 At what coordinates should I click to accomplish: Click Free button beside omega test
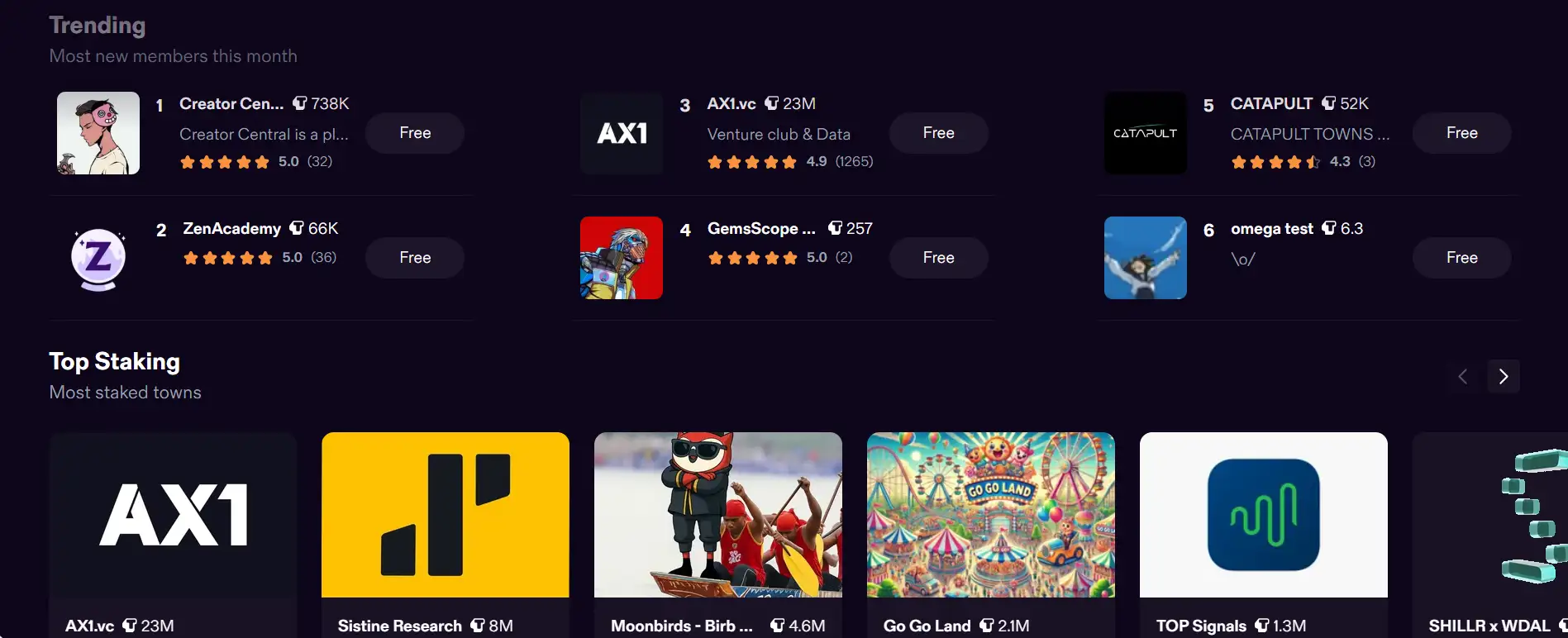pyautogui.click(x=1462, y=258)
